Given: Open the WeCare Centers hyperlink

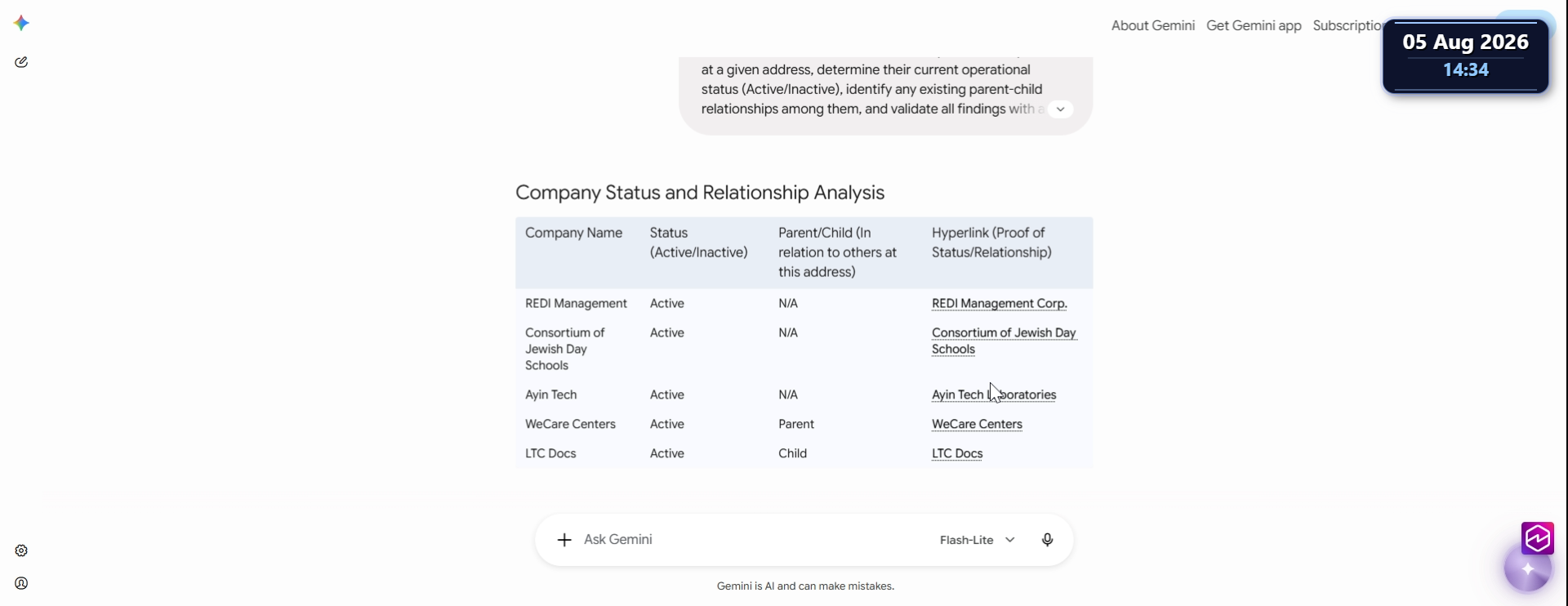Looking at the screenshot, I should coord(977,424).
